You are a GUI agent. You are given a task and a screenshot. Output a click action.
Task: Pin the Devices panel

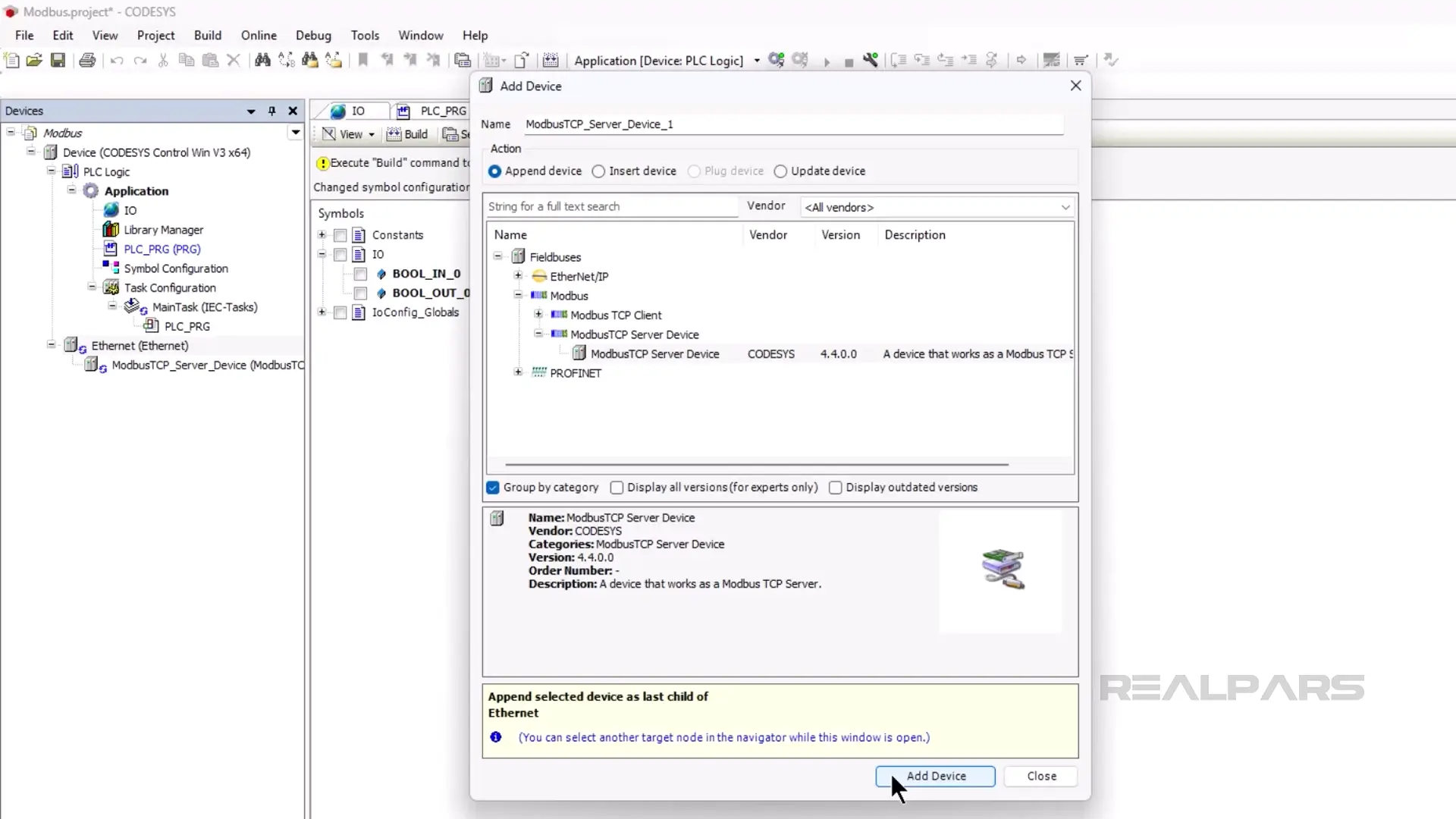(x=271, y=111)
